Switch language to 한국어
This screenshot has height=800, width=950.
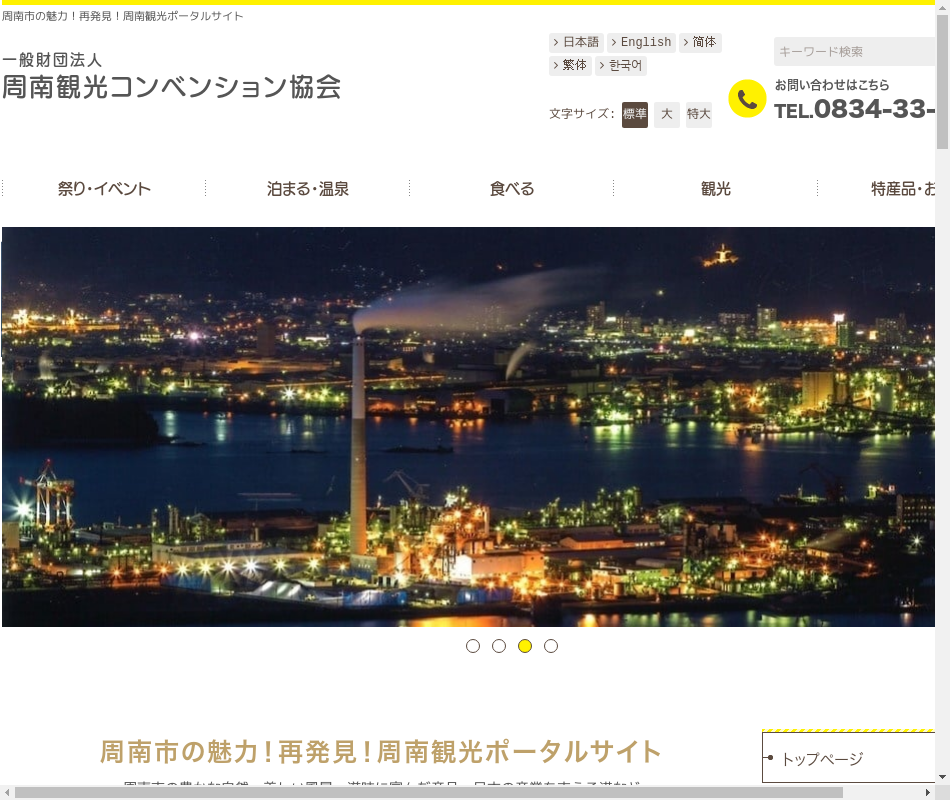[621, 65]
